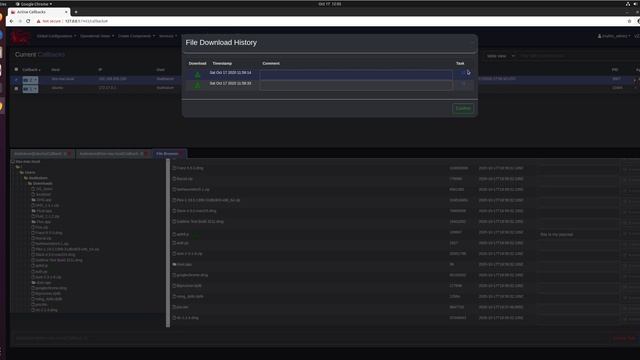640x360 pixels.
Task: Click the file icon beside Slack-4.9.0-macOS.dmg in list
Action: click(x=174, y=211)
